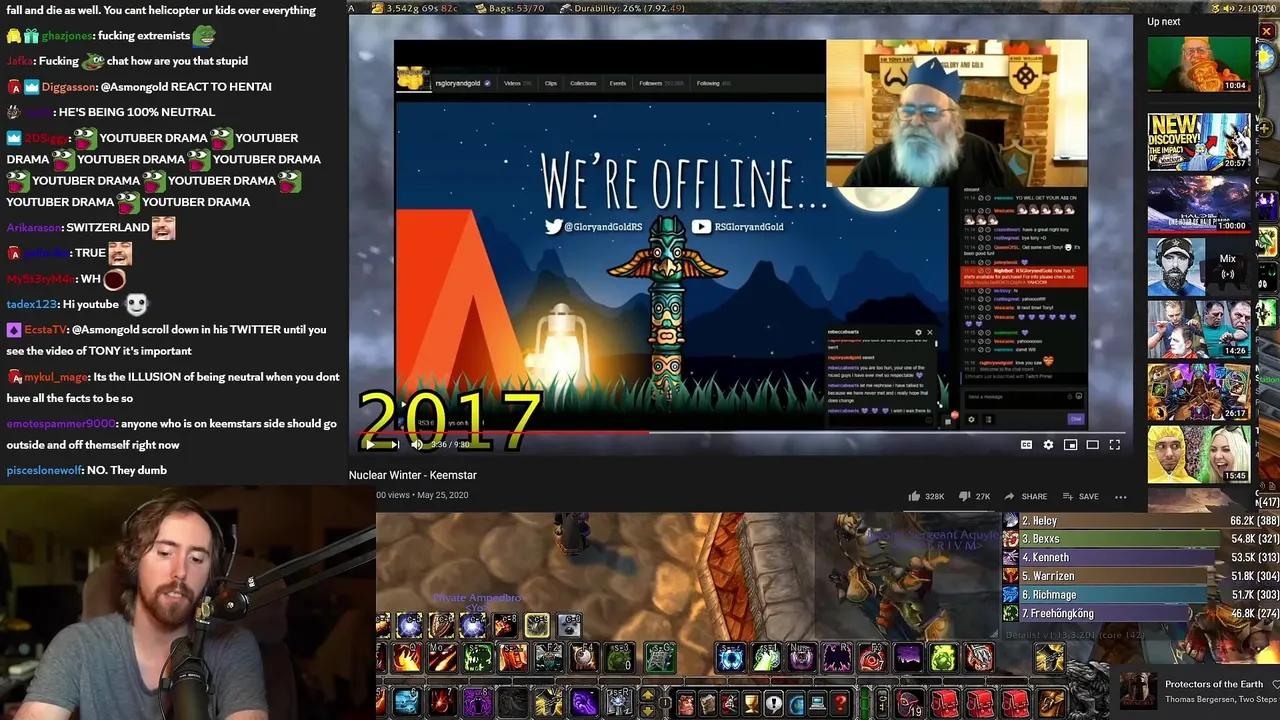Open the speech bubble micro menu button
The image size is (1280, 720).
point(773,703)
